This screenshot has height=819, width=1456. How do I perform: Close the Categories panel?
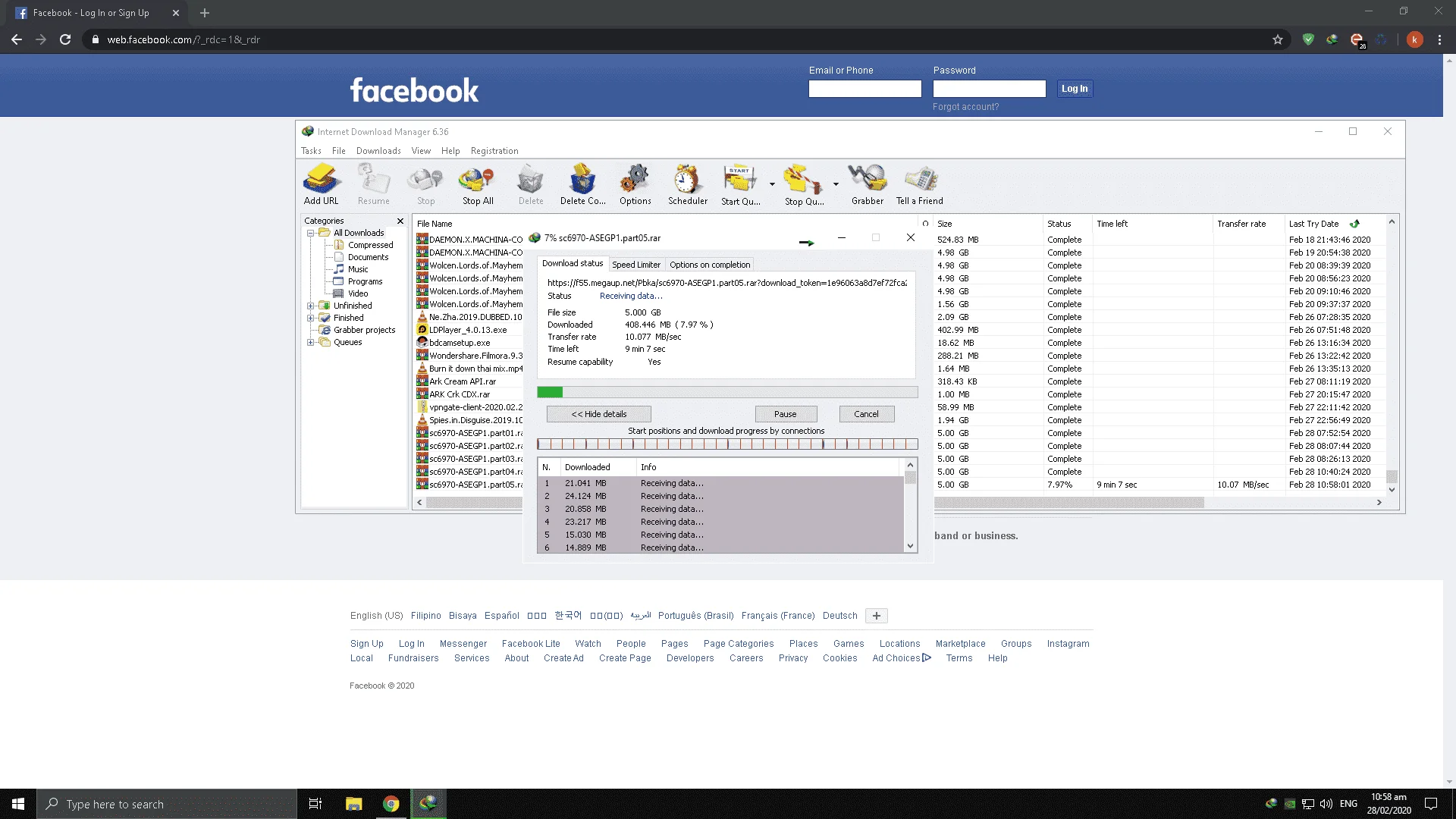point(400,221)
